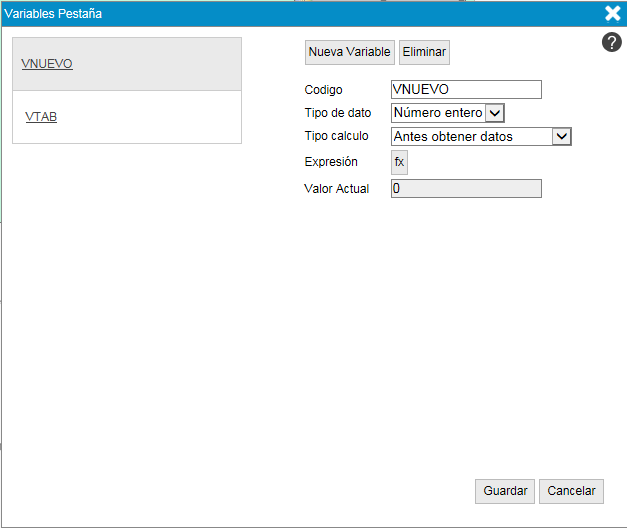Viewport: 627px width, 528px height.
Task: Click the Tipo calculo label
Action: tap(336, 136)
